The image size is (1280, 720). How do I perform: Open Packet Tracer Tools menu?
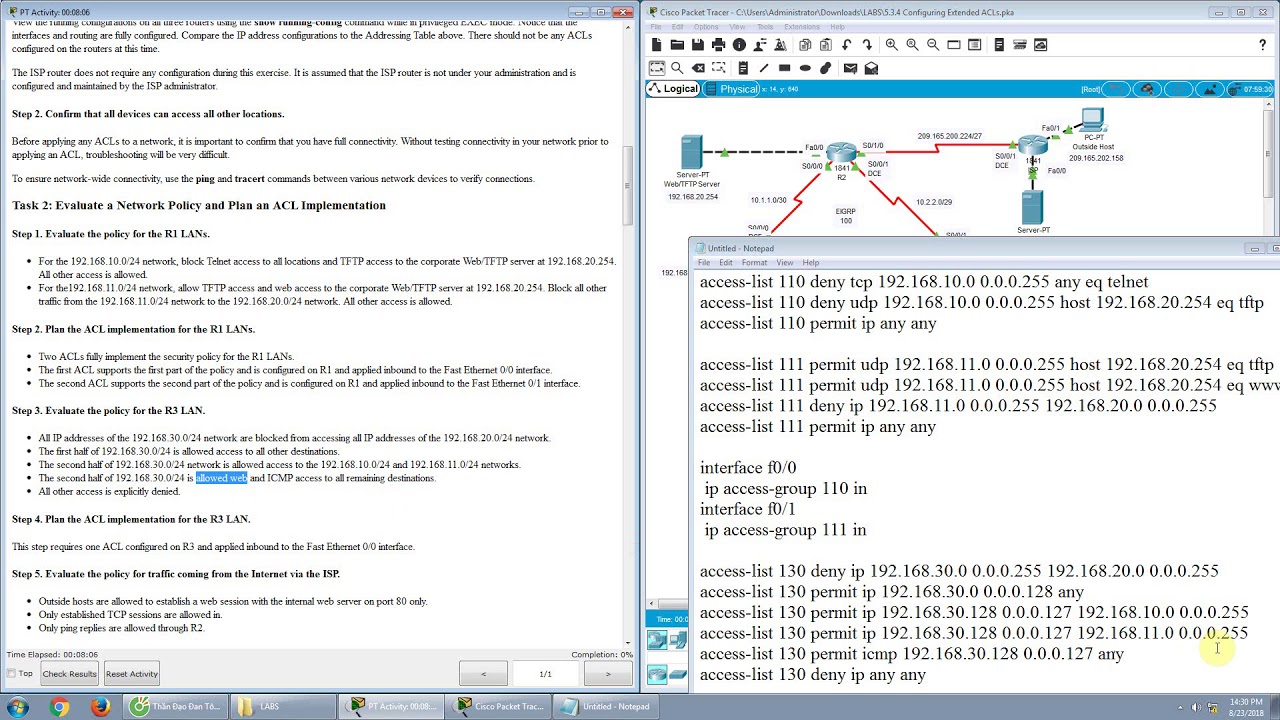765,27
